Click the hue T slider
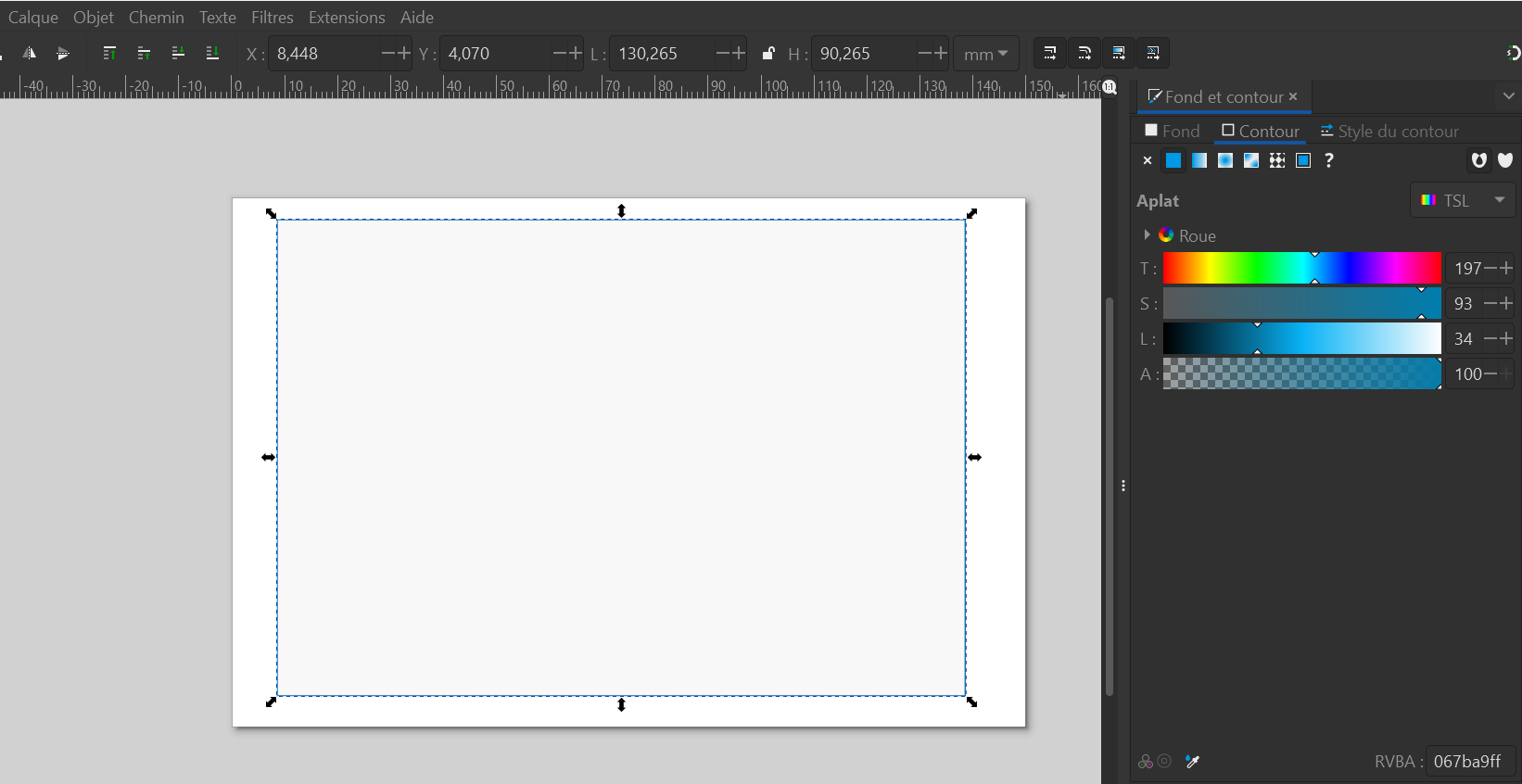This screenshot has height=784, width=1522. click(x=1302, y=269)
